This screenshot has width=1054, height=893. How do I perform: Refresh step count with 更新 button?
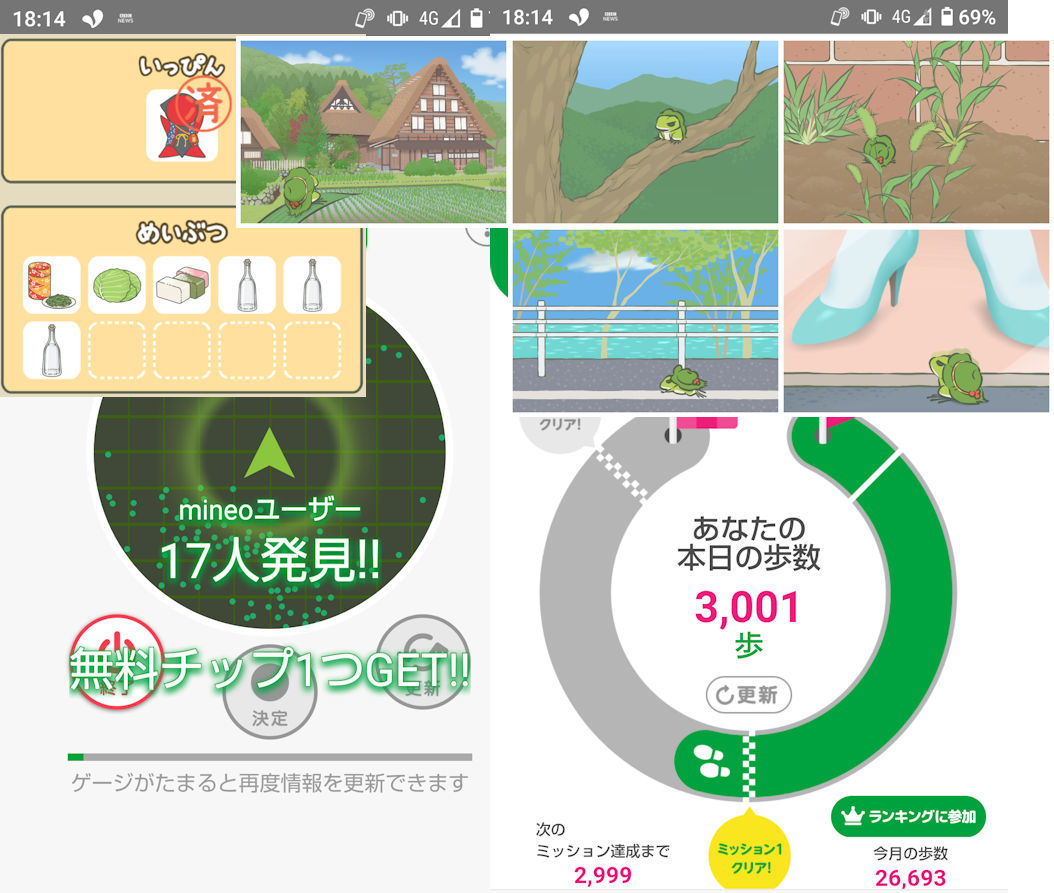tap(748, 695)
